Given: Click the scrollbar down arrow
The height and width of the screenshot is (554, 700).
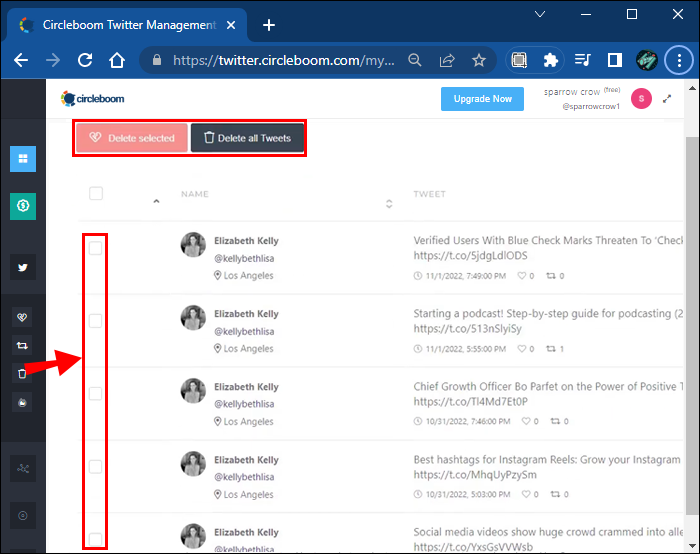Looking at the screenshot, I should coord(692,546).
